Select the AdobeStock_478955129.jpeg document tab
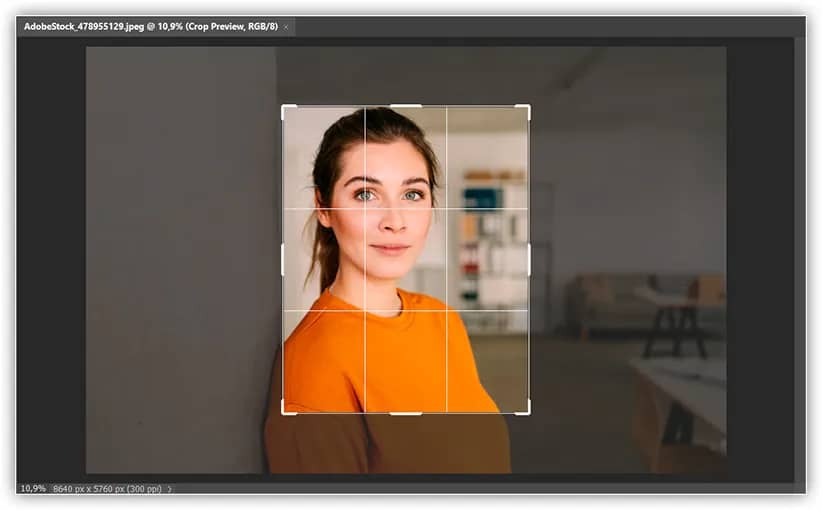 (x=150, y=27)
